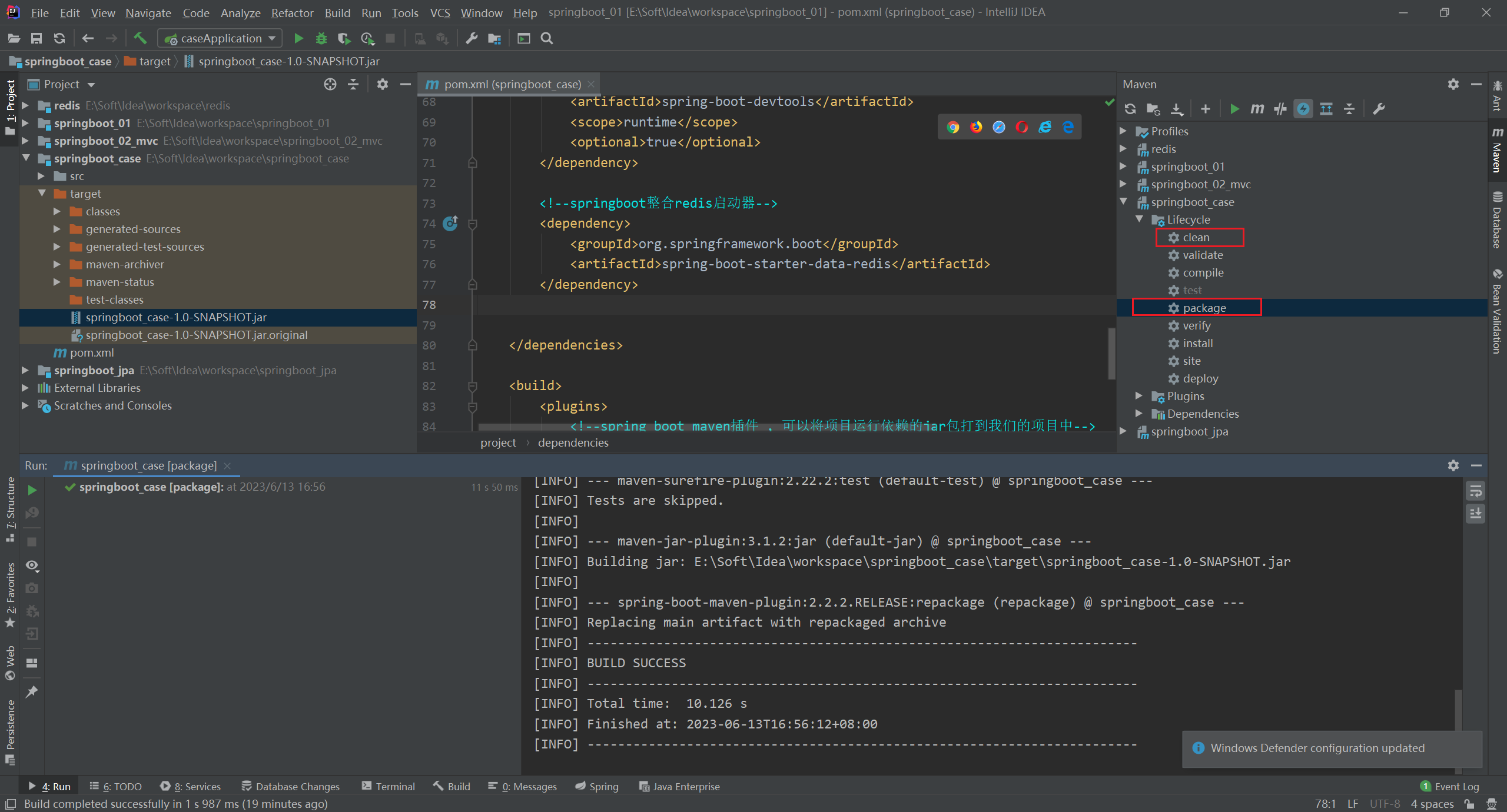Open caseApplication run configuration dropdown
The image size is (1507, 812).
220,38
